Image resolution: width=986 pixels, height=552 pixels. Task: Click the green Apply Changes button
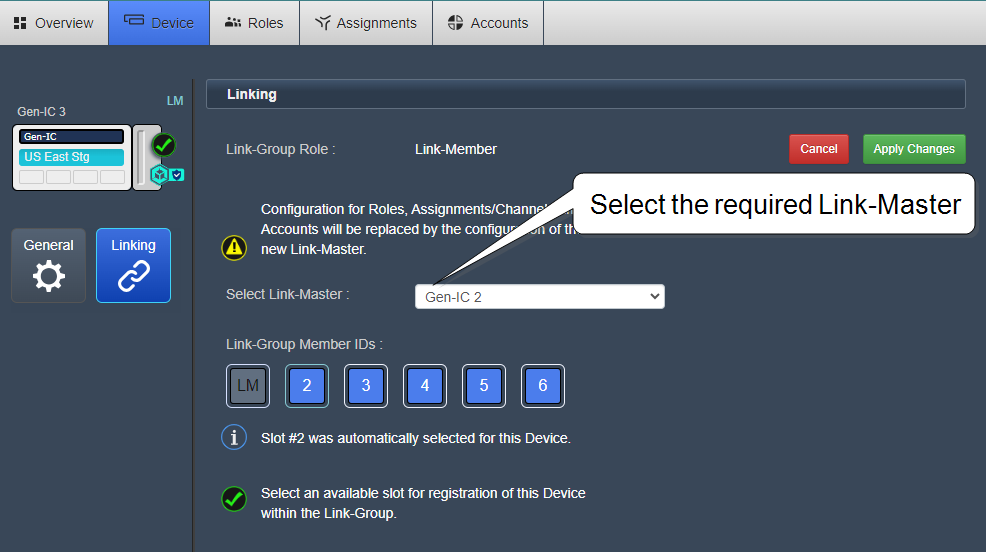pyautogui.click(x=914, y=149)
